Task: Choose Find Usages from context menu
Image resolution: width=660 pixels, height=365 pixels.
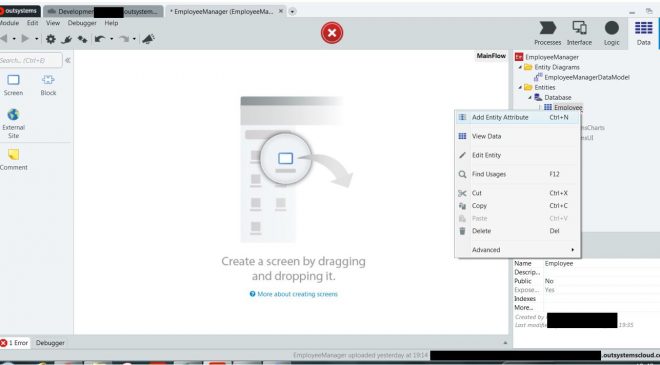Action: [518, 174]
